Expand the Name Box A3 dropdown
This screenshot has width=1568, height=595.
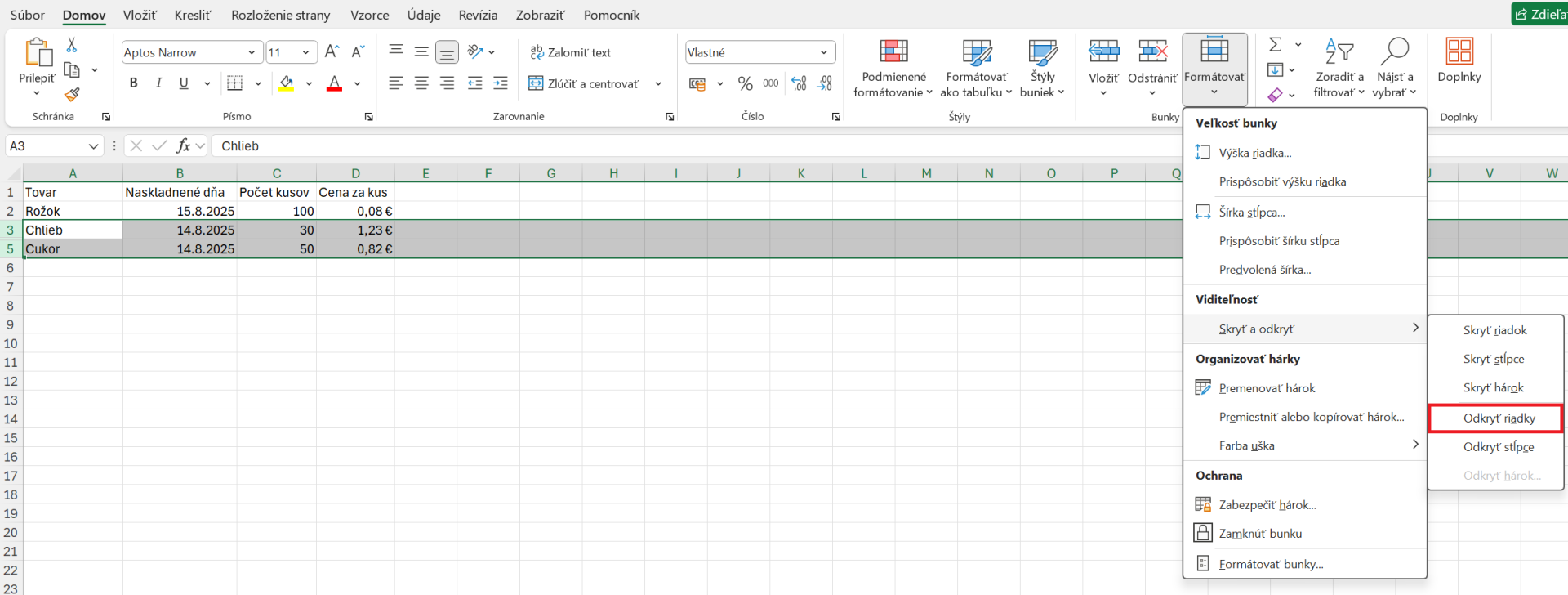(x=93, y=145)
